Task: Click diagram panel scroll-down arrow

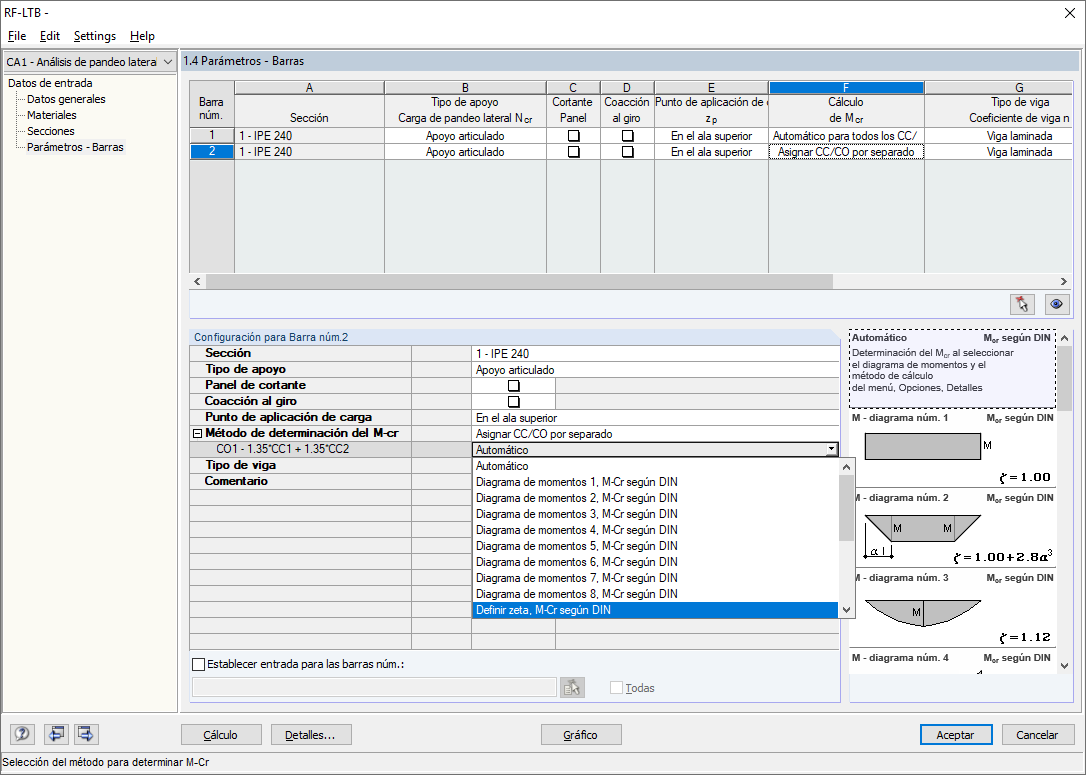Action: [x=1065, y=666]
